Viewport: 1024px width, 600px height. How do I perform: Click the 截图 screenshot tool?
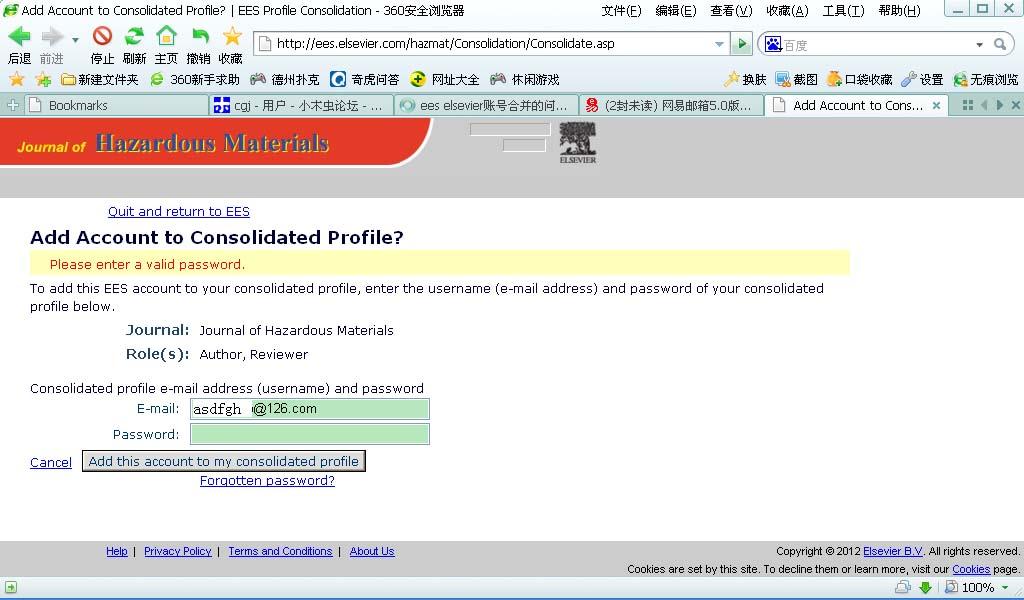tap(796, 80)
